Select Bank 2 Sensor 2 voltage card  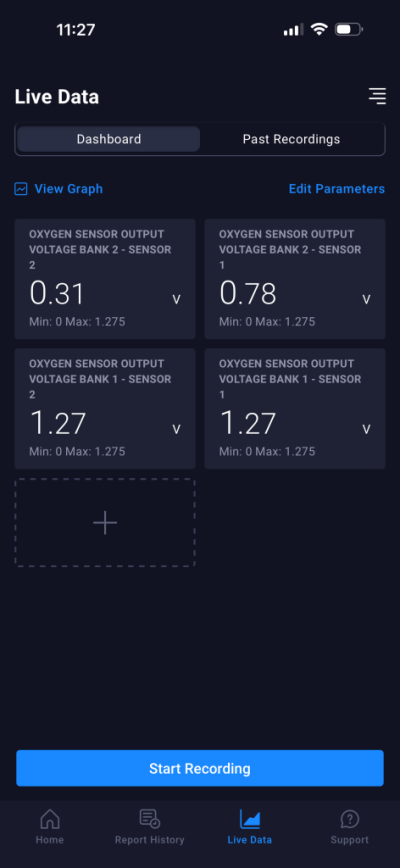click(105, 279)
